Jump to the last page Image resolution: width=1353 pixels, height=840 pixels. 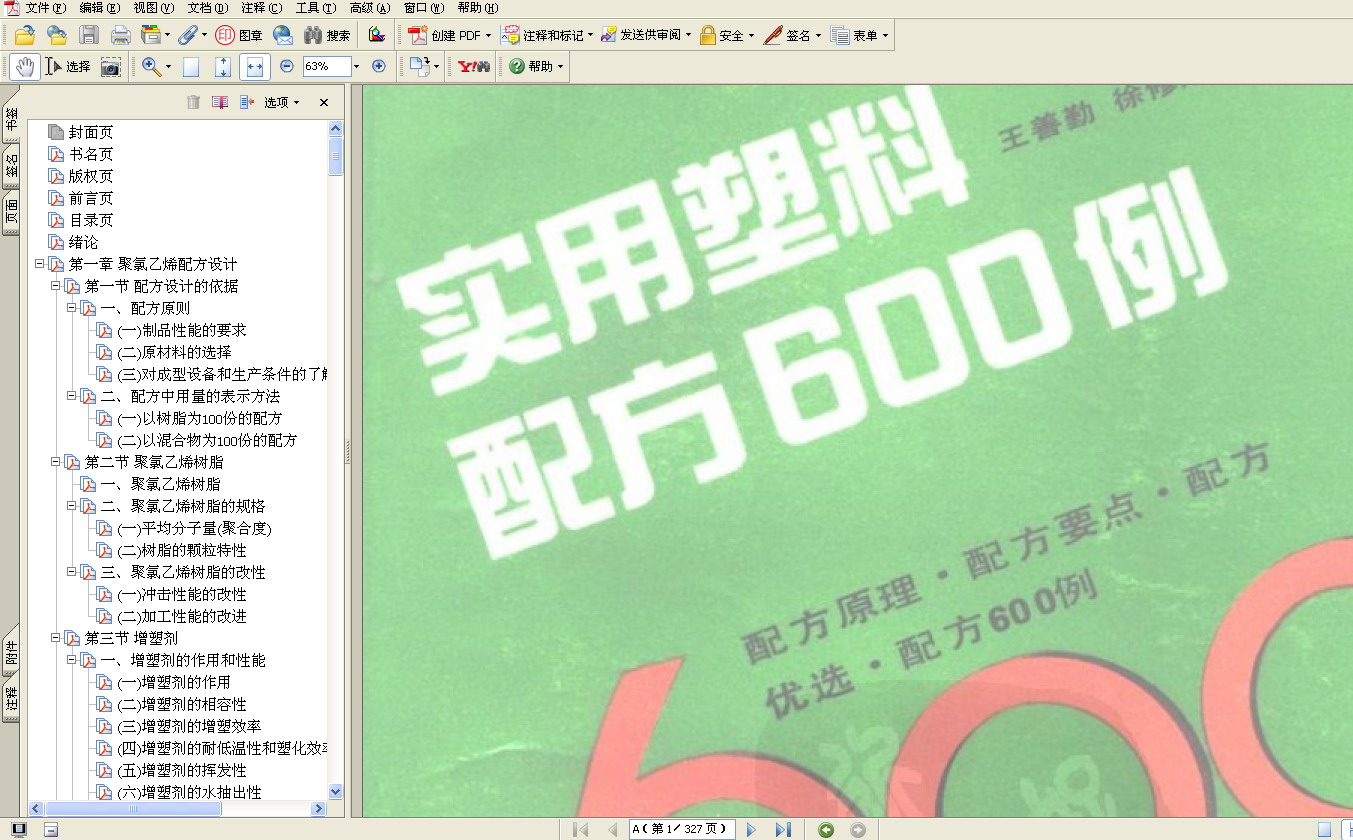(783, 829)
